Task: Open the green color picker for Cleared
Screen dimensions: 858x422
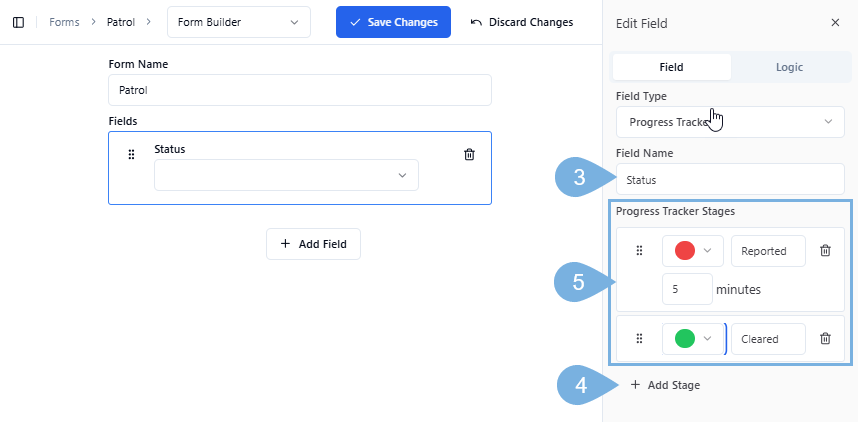Action: (x=693, y=338)
